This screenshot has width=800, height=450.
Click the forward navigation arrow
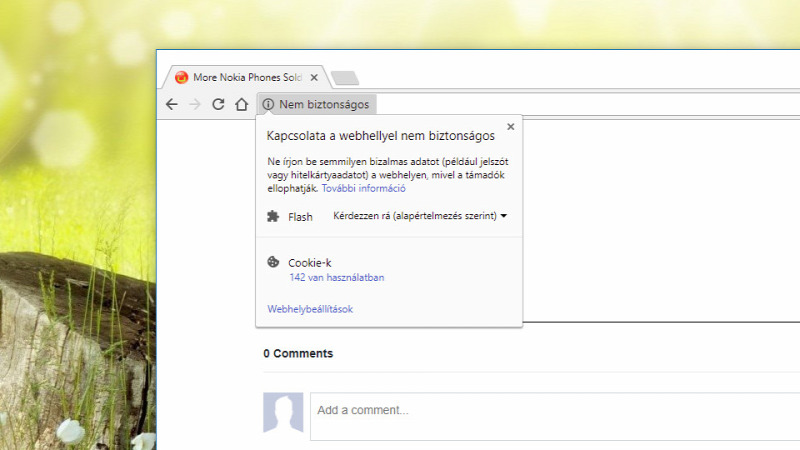195,105
